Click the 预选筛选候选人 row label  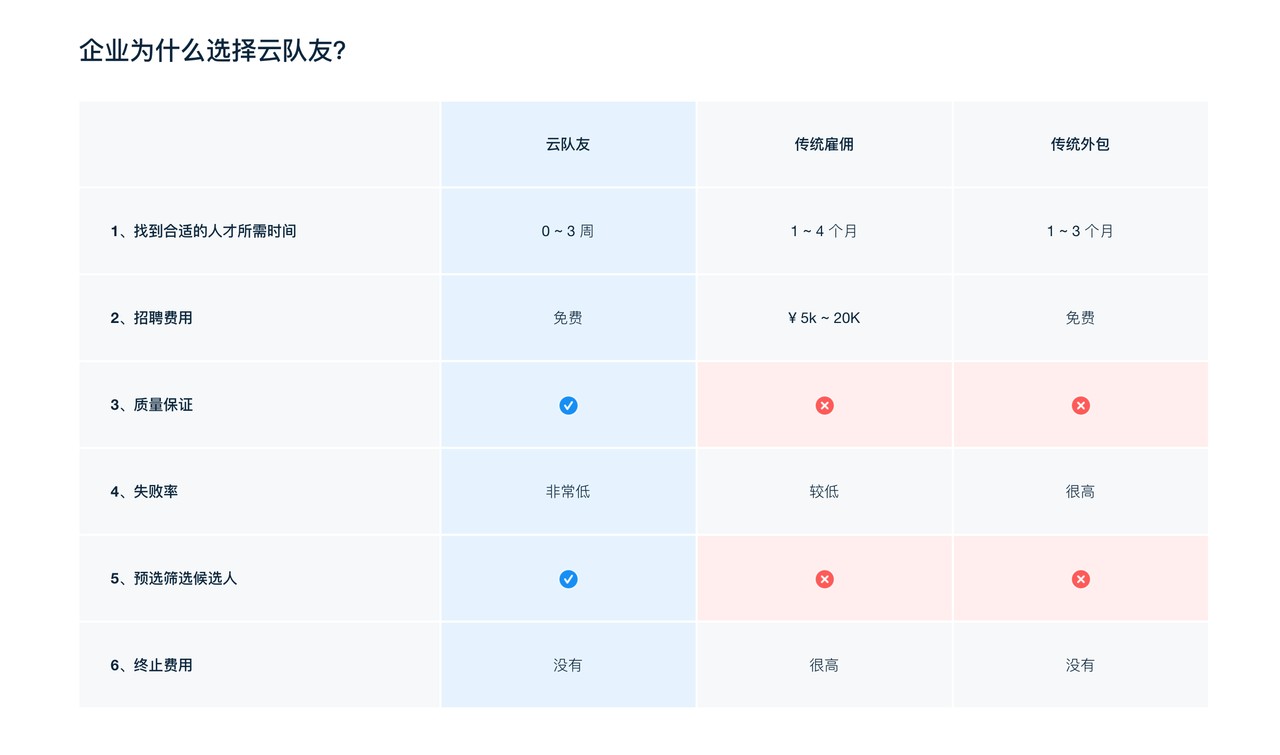coord(173,579)
